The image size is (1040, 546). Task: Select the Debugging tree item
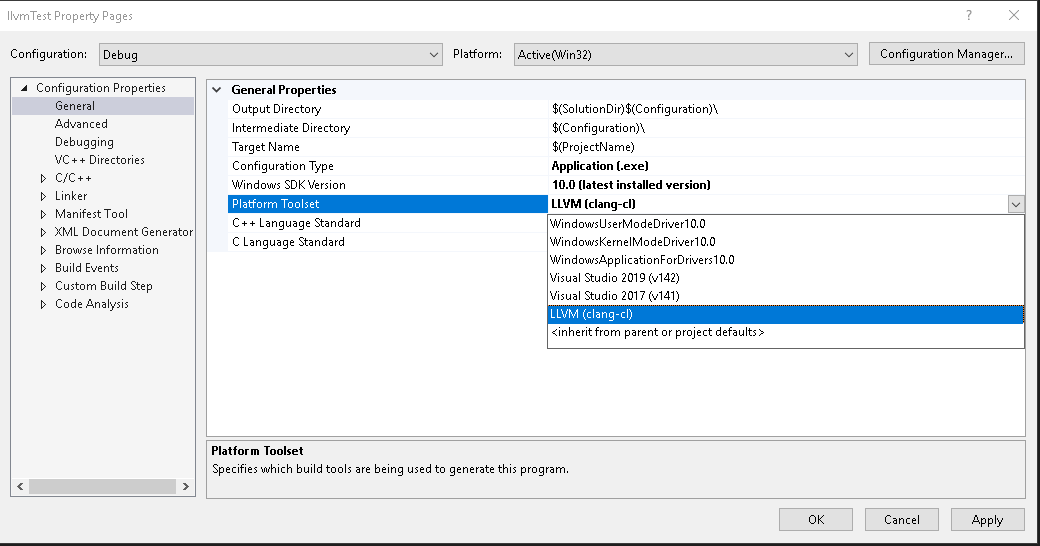[x=84, y=141]
